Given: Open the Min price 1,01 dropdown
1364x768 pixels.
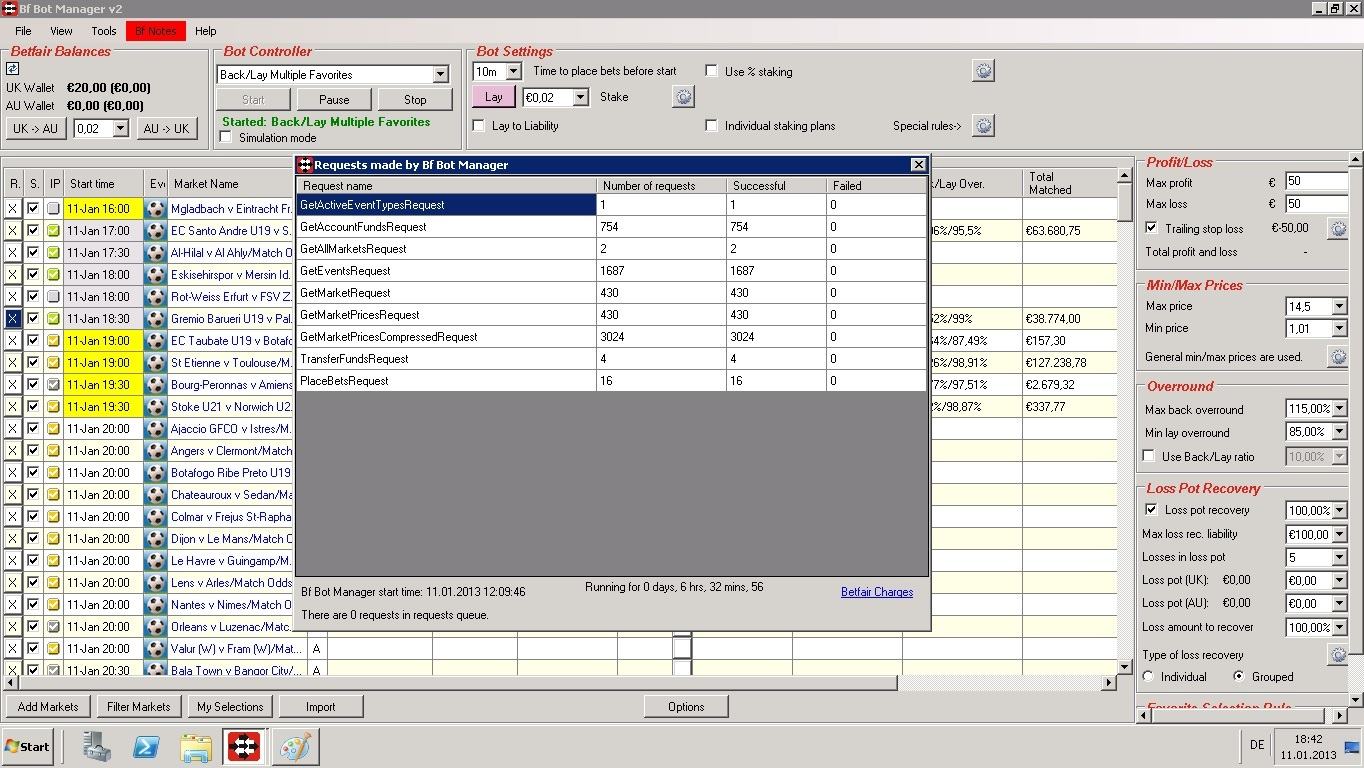Looking at the screenshot, I should (x=1340, y=328).
